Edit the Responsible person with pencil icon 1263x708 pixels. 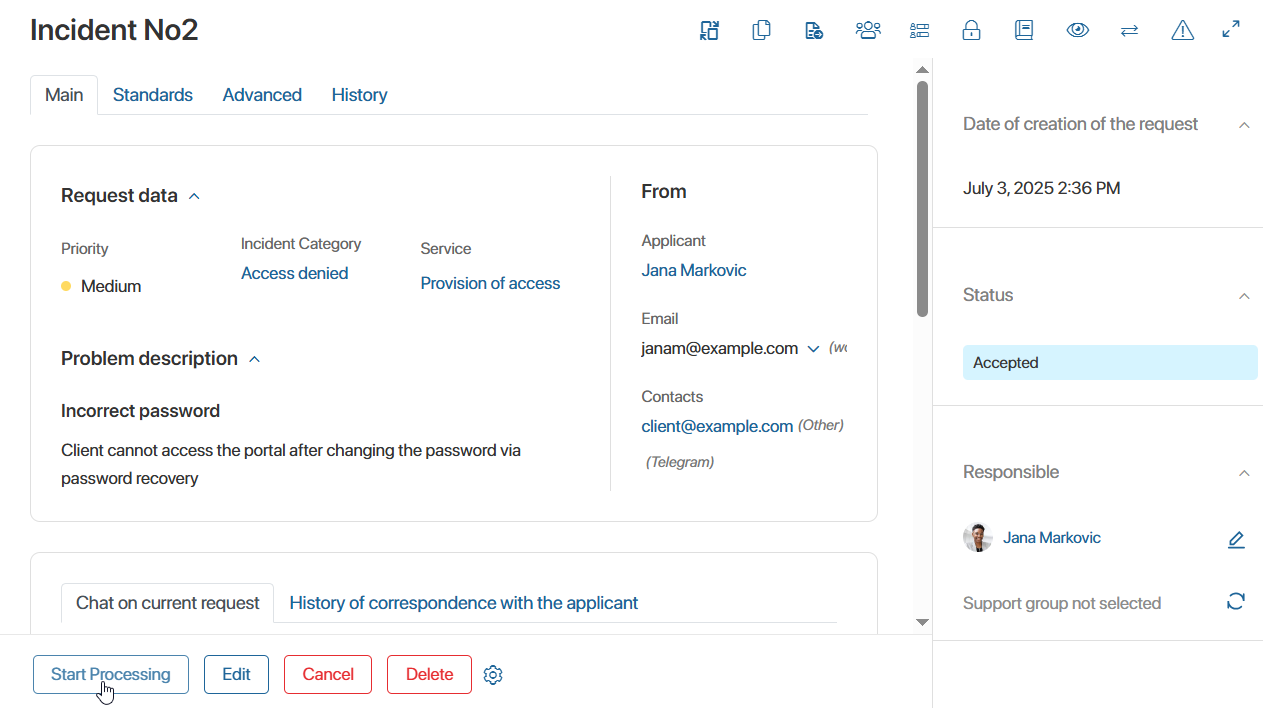click(1236, 540)
